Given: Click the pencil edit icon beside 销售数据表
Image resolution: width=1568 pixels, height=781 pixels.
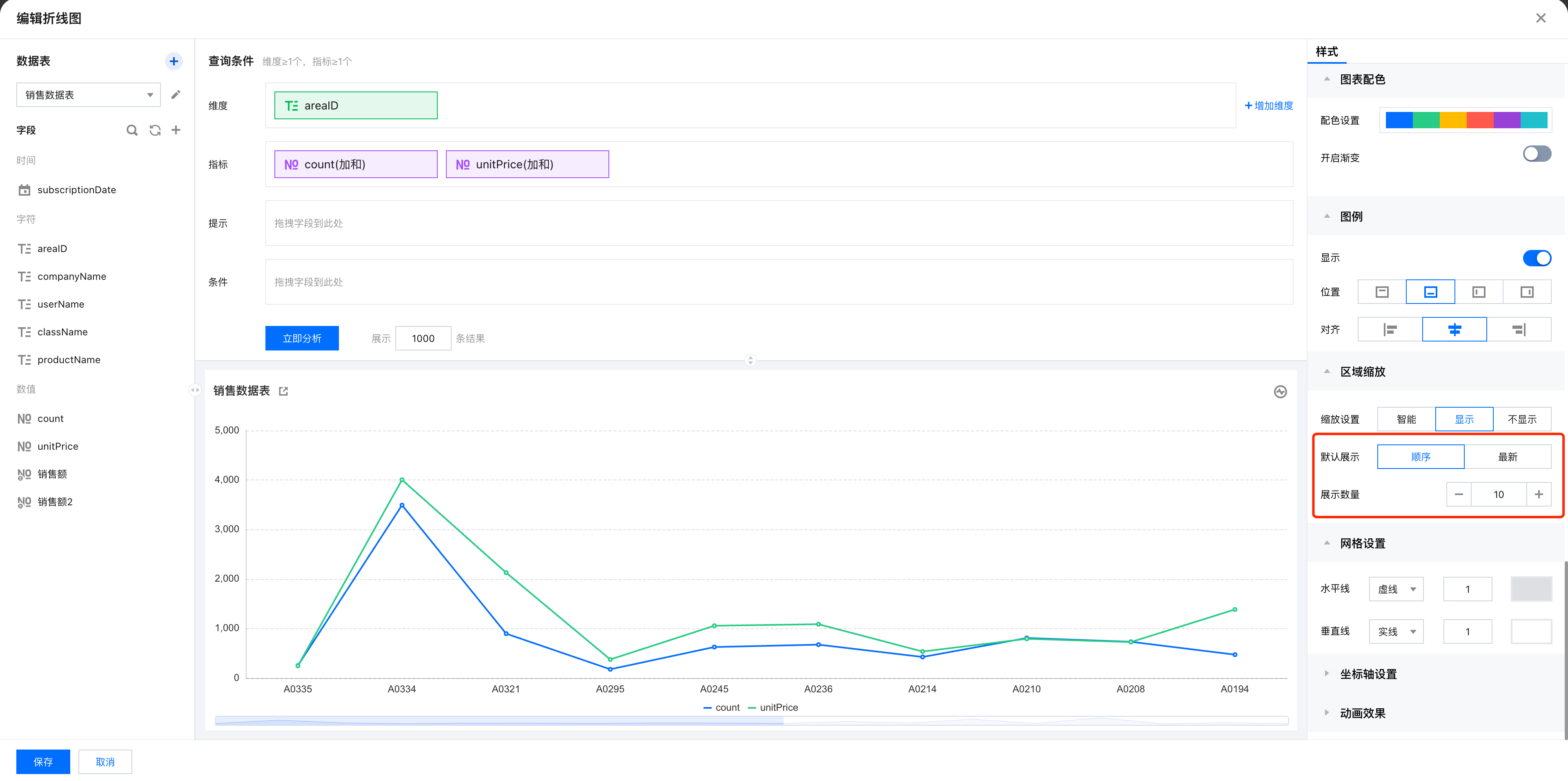Looking at the screenshot, I should (175, 94).
